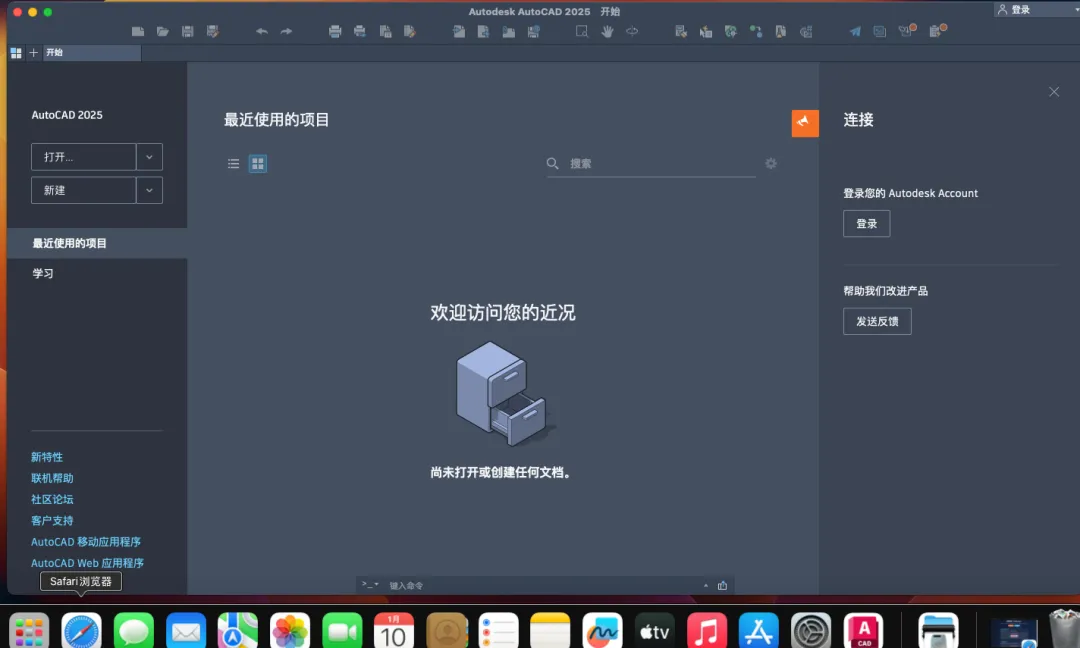Click the Undo arrow in toolbar
The height and width of the screenshot is (648, 1080).
(x=262, y=31)
